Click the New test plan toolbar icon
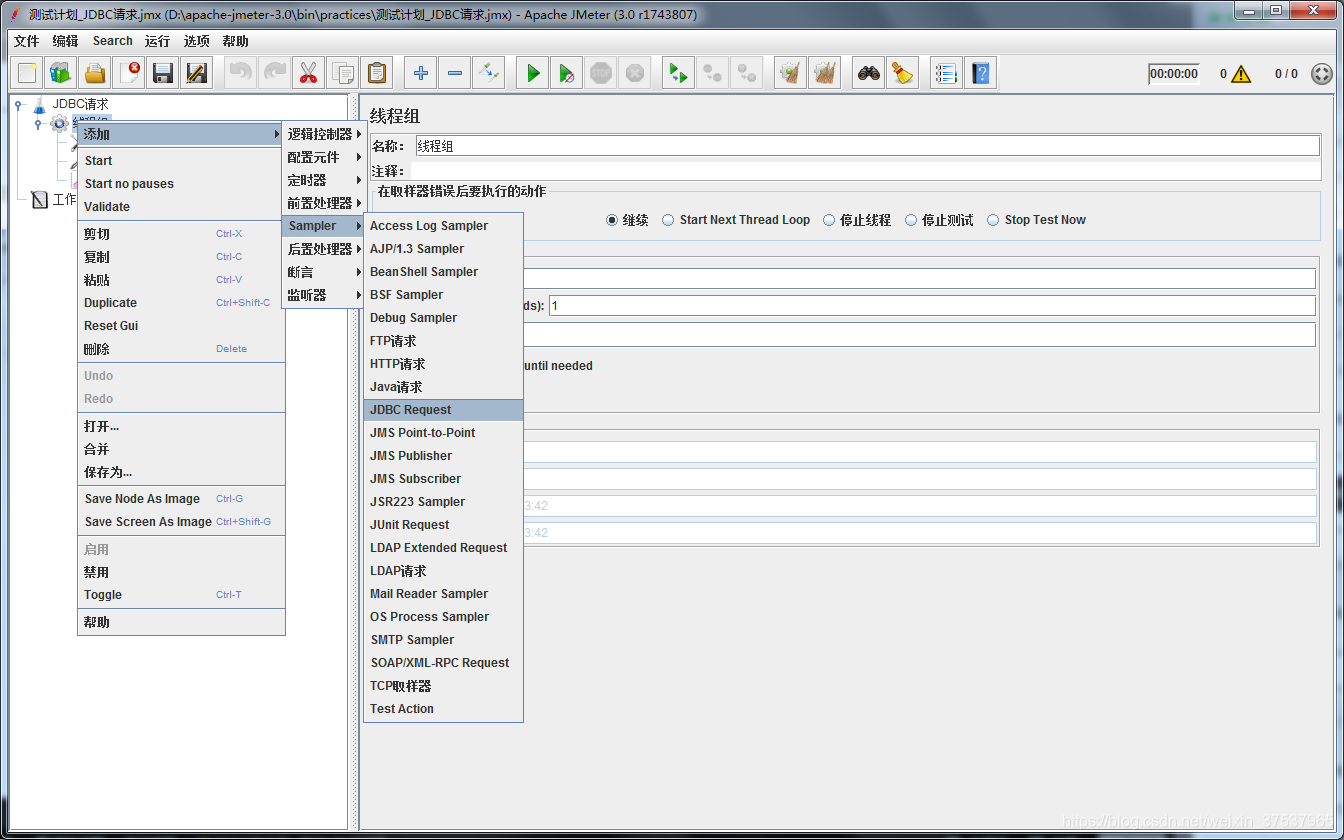 pos(28,73)
